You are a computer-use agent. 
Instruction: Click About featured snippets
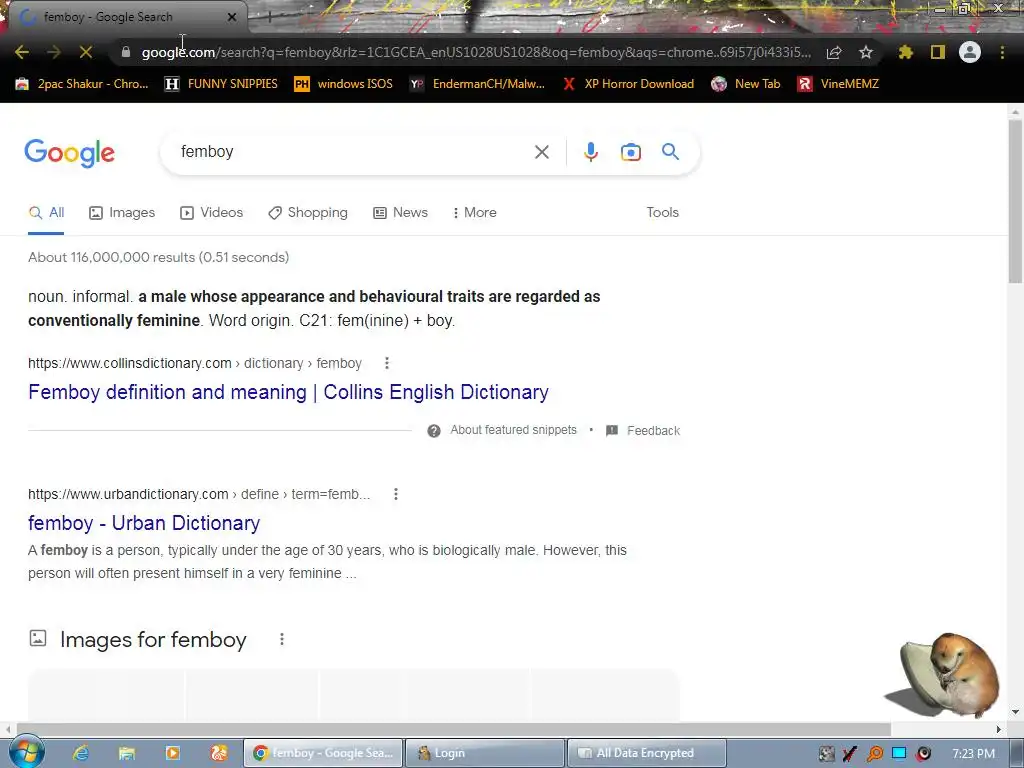[513, 430]
